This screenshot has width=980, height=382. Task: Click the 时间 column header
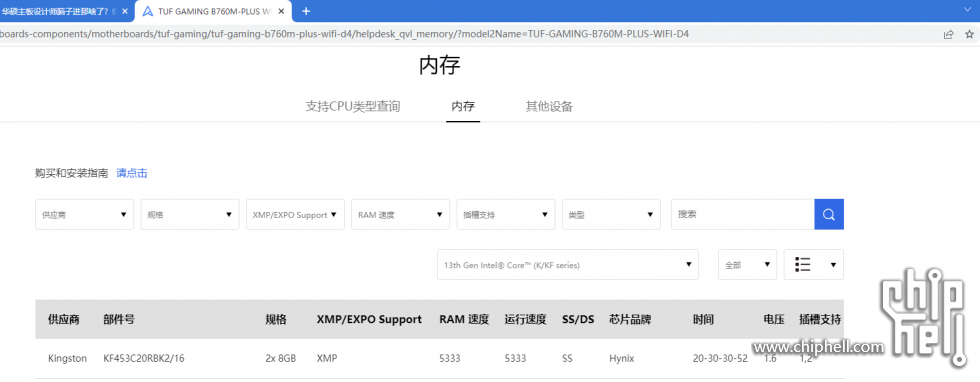pyautogui.click(x=703, y=319)
